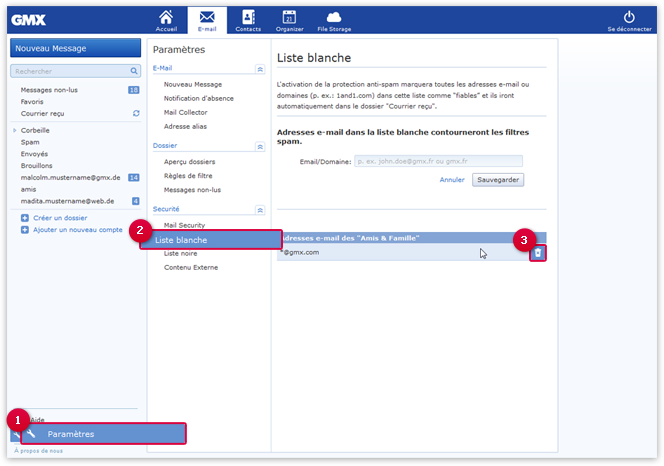Viewport: 664px width, 466px height.
Task: Click the Email/Domaine input field
Action: pyautogui.click(x=438, y=161)
